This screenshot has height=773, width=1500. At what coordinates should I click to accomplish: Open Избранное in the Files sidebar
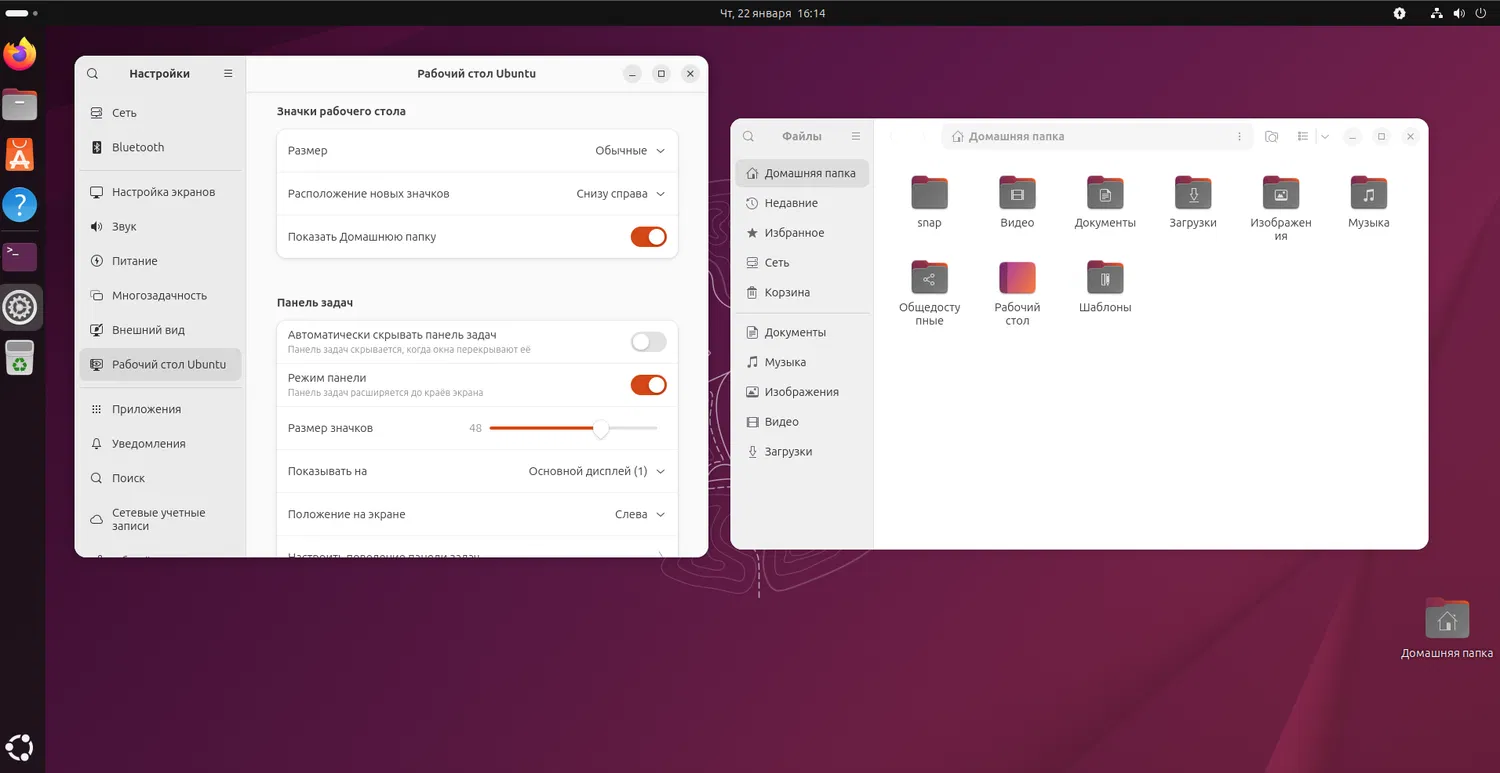[x=802, y=233]
